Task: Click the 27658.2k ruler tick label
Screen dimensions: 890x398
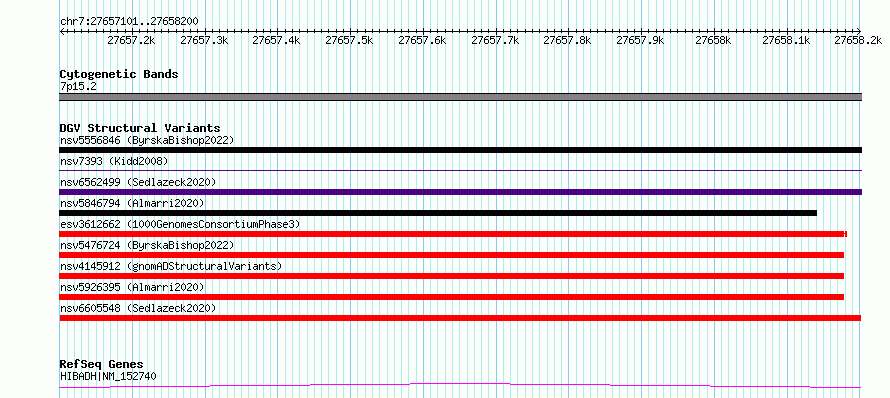Action: pyautogui.click(x=858, y=40)
